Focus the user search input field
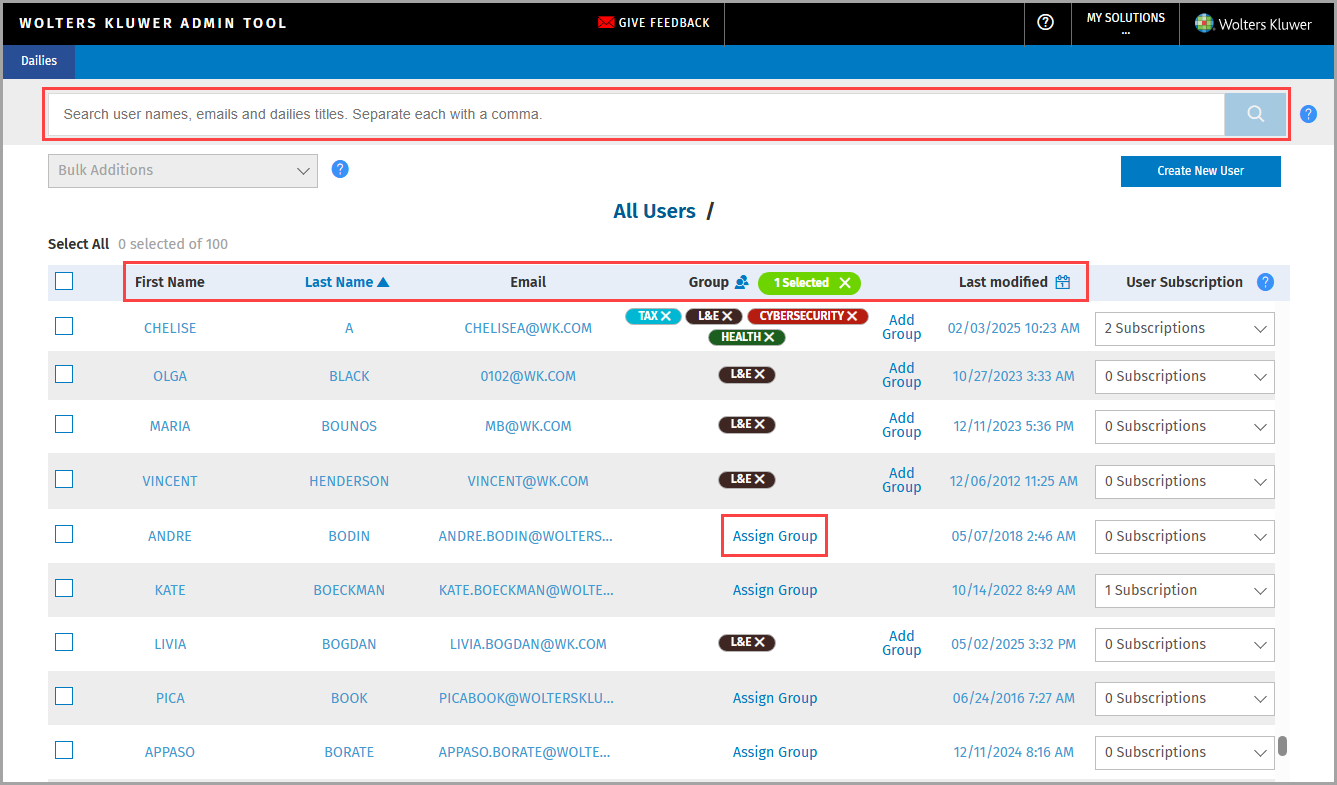Screen dimensions: 1337x785 point(636,114)
